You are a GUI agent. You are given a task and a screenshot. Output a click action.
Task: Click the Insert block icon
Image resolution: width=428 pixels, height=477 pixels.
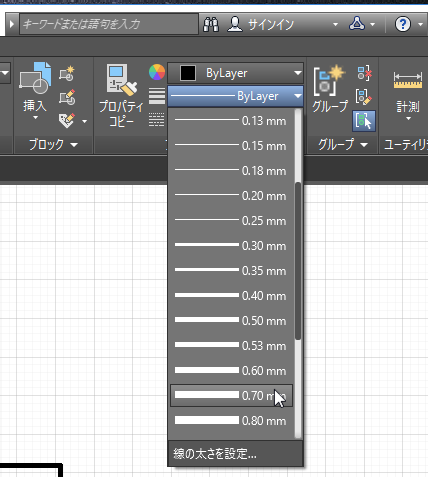35,78
